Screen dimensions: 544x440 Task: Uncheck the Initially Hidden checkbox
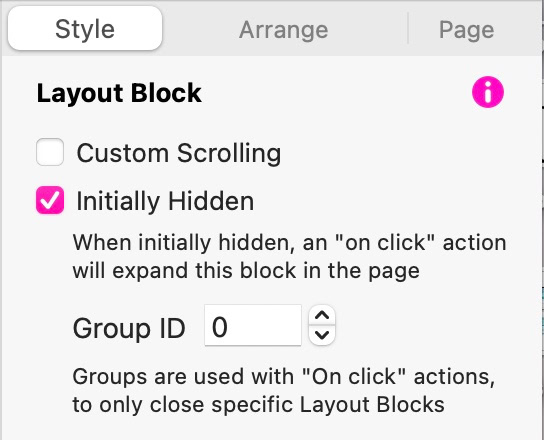[x=50, y=200]
